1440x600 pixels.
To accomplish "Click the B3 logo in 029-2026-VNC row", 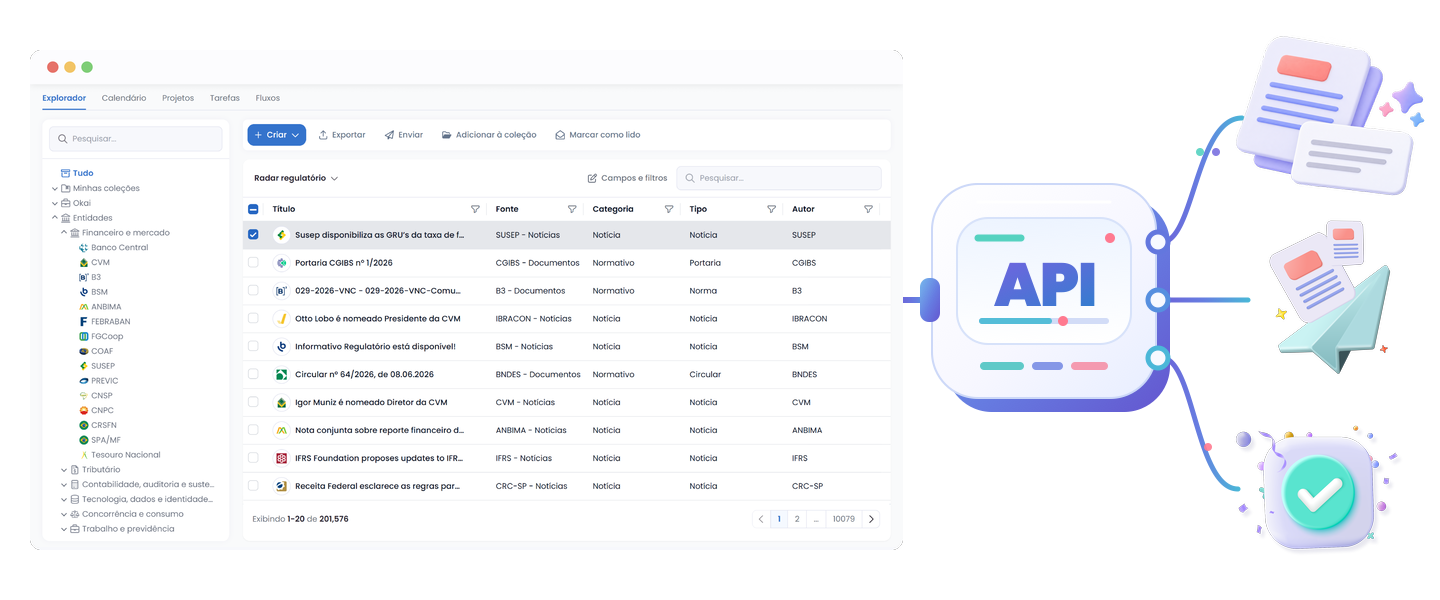I will tap(281, 291).
